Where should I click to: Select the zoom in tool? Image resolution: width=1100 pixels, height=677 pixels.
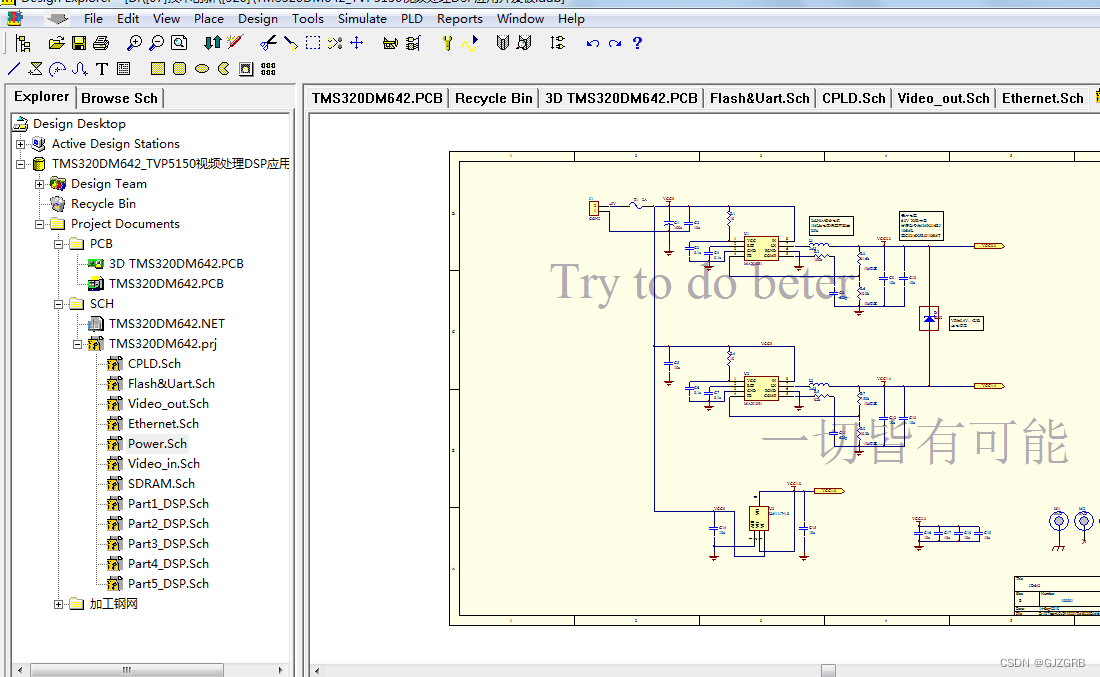pyautogui.click(x=135, y=42)
